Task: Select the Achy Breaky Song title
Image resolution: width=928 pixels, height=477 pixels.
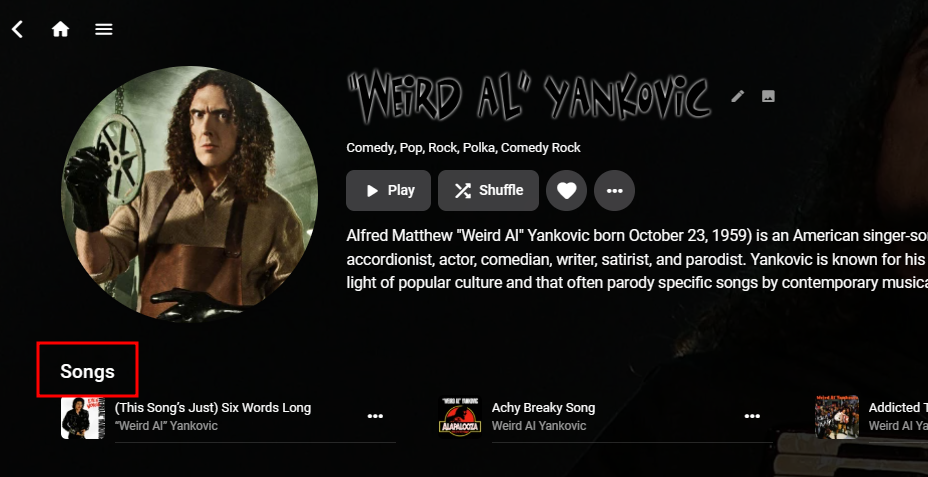Action: pyautogui.click(x=543, y=408)
